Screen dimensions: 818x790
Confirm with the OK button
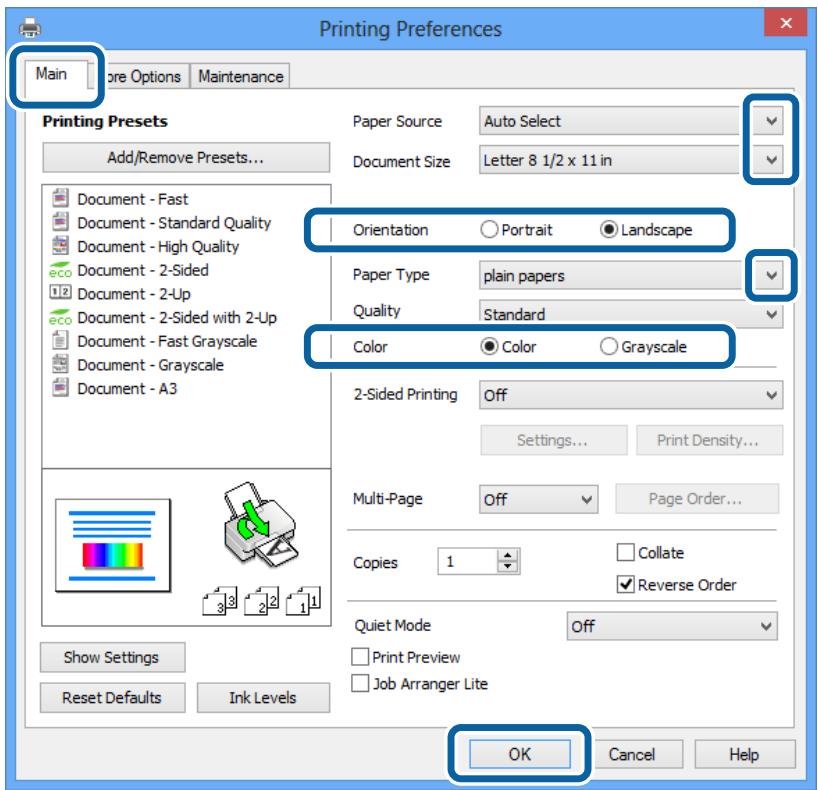pyautogui.click(x=520, y=754)
